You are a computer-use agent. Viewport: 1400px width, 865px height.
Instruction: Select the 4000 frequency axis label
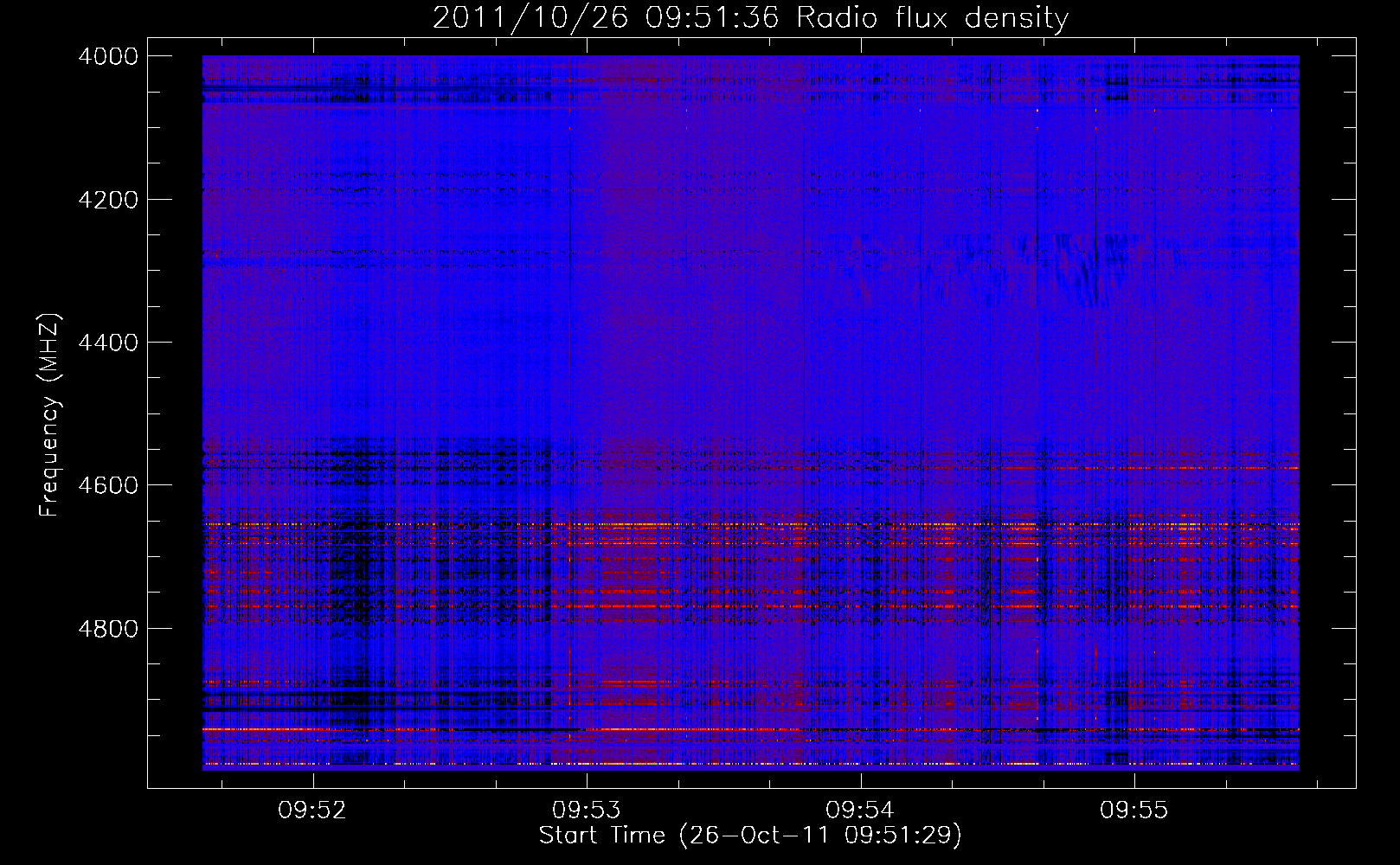coord(108,56)
